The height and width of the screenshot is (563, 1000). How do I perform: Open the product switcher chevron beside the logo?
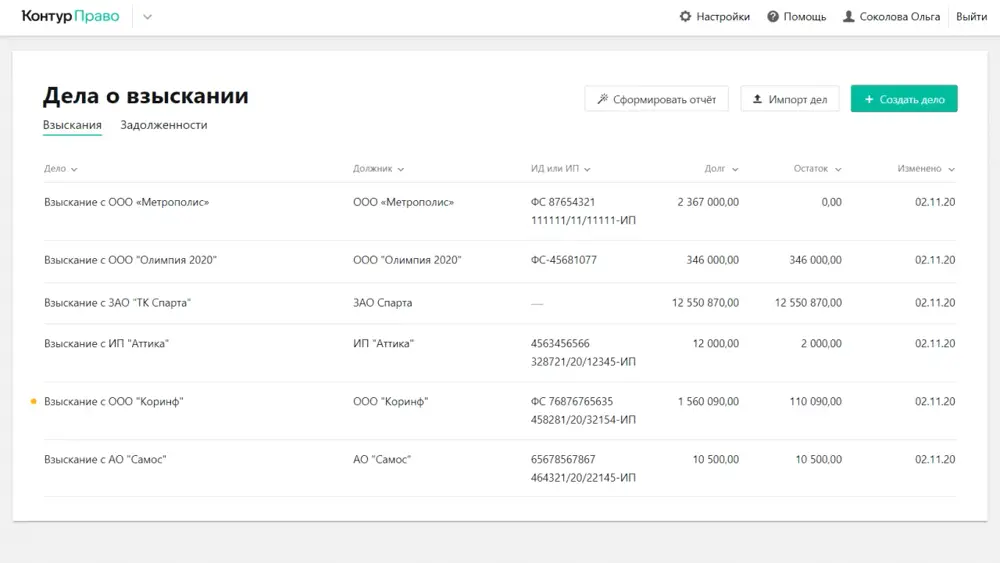(x=147, y=17)
